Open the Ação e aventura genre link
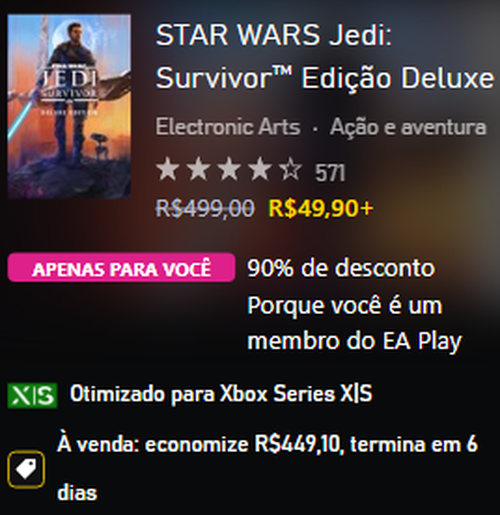 [408, 127]
